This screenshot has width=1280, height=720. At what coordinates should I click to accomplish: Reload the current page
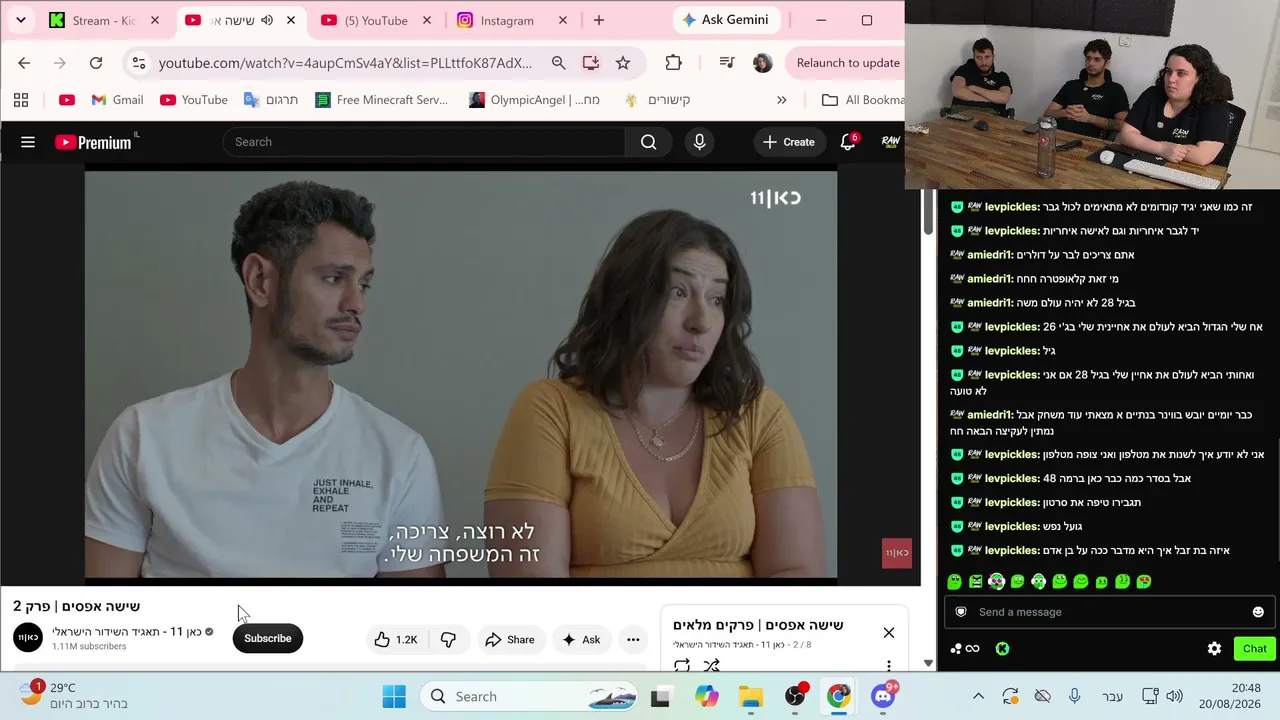pyautogui.click(x=96, y=63)
